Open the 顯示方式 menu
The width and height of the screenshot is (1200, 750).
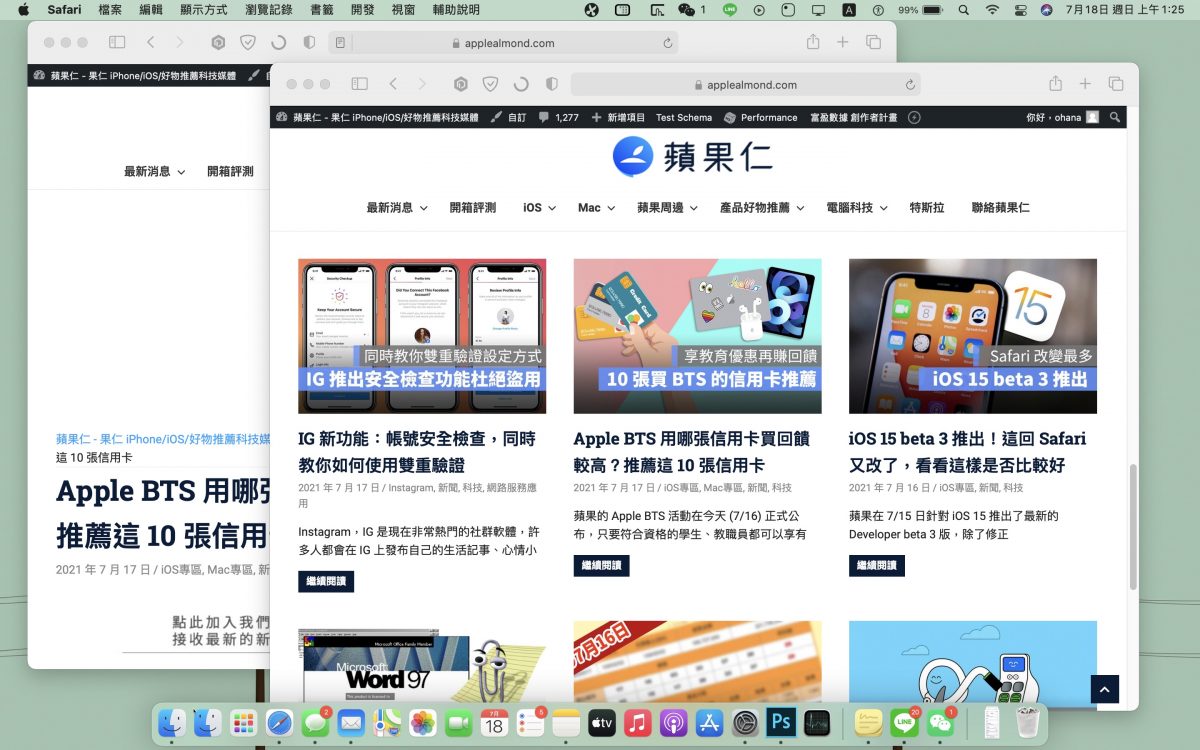click(x=203, y=10)
